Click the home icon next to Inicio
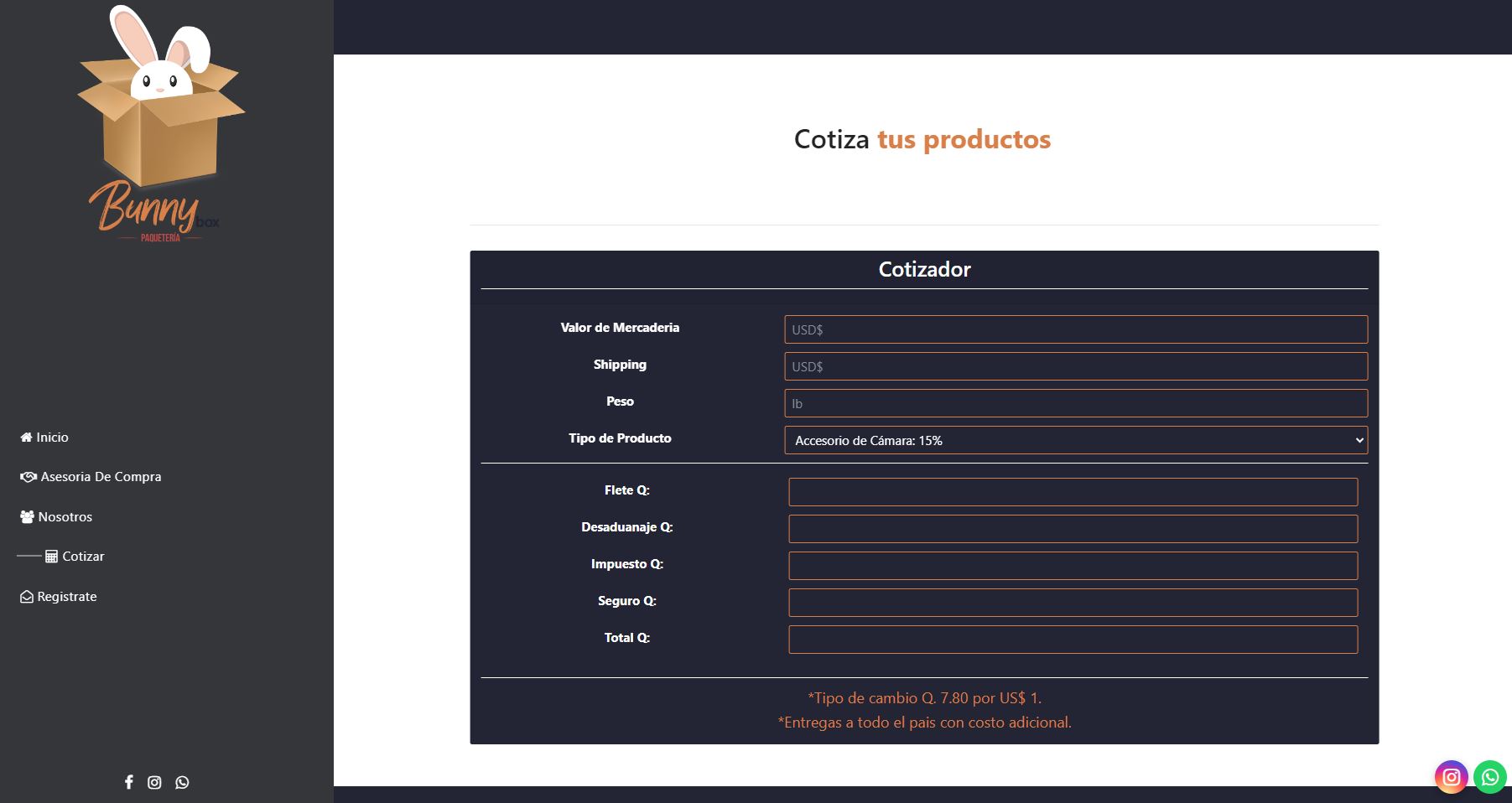1512x803 pixels. 26,438
